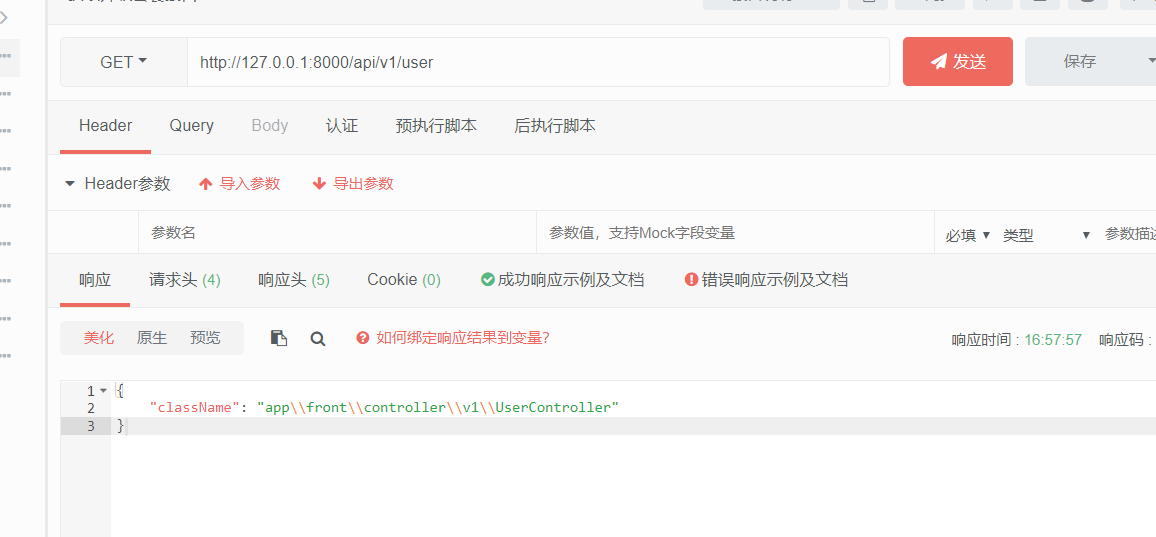Focus the 参数值 input field

click(736, 233)
